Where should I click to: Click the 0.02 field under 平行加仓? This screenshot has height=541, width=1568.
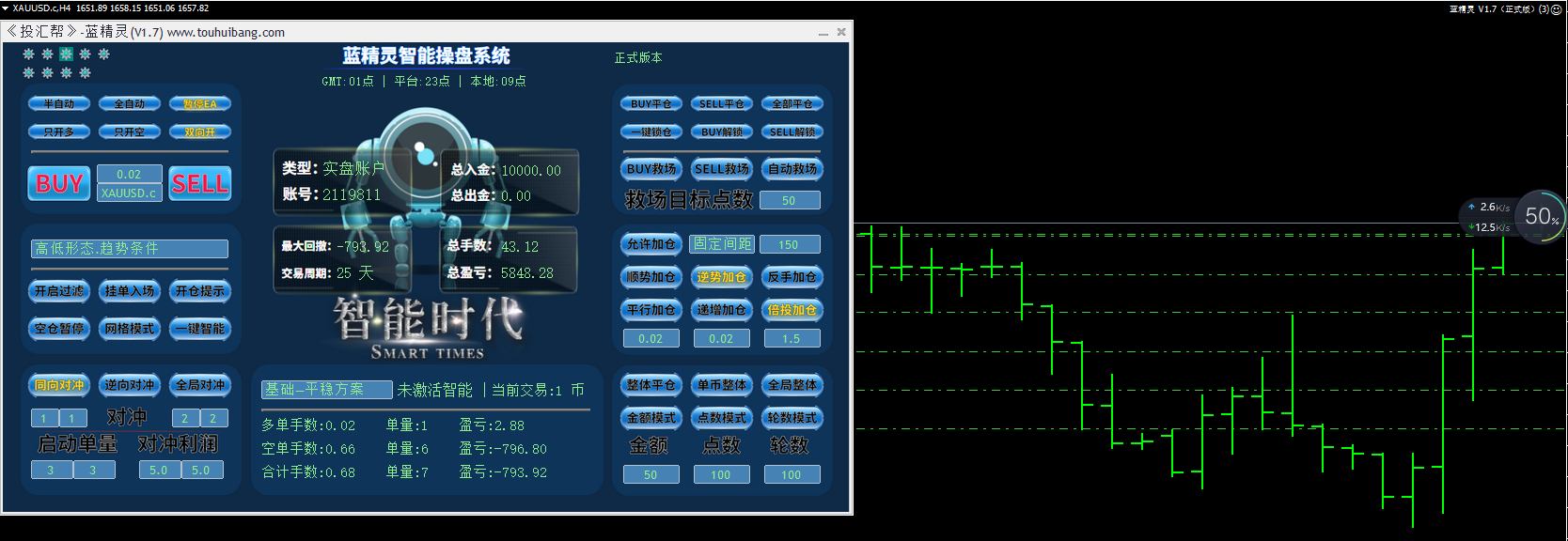(651, 338)
